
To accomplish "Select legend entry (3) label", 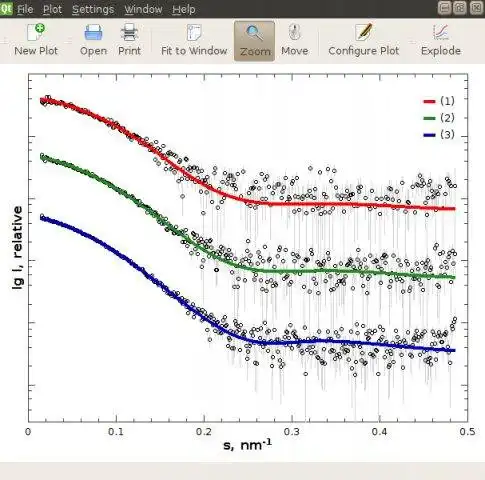I will [x=447, y=135].
